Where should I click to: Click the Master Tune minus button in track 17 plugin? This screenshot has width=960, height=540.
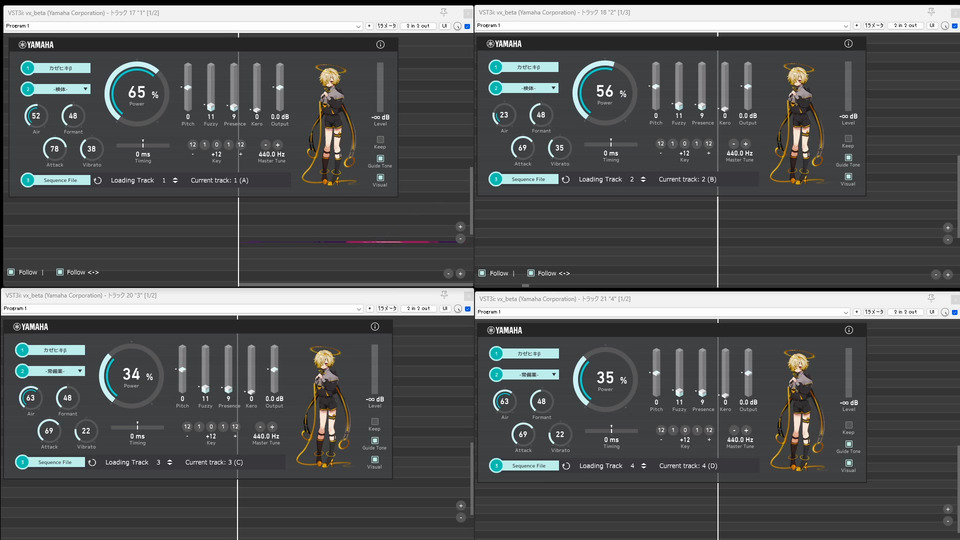pos(265,145)
